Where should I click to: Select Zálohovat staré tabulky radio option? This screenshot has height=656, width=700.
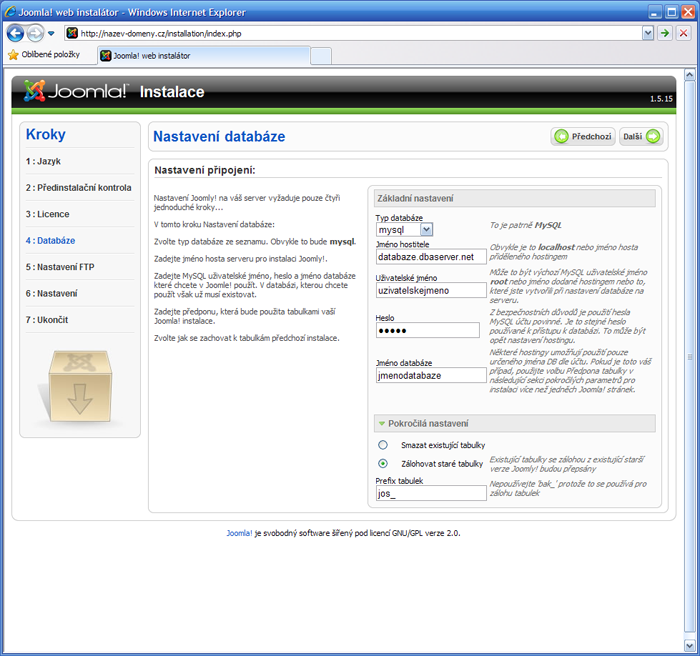pos(383,464)
